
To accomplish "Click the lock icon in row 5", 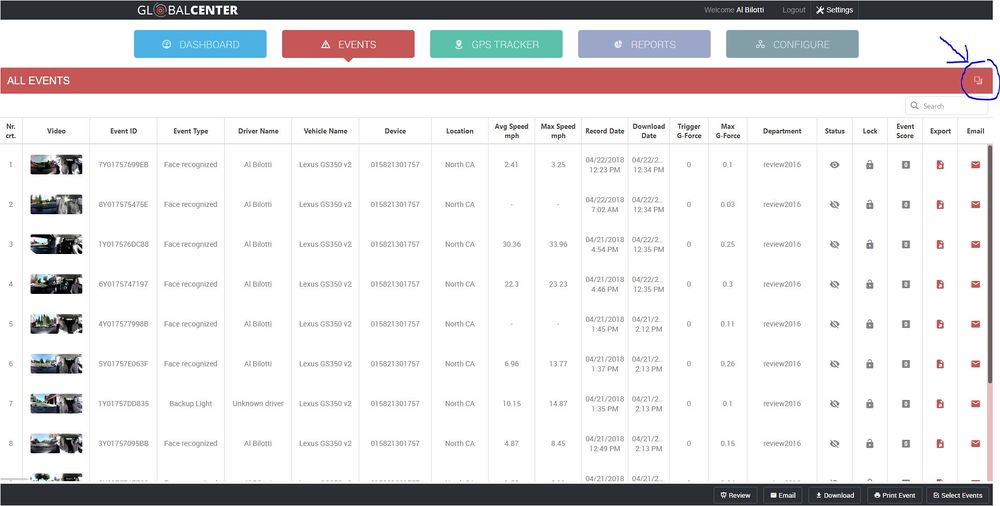I will click(x=870, y=324).
